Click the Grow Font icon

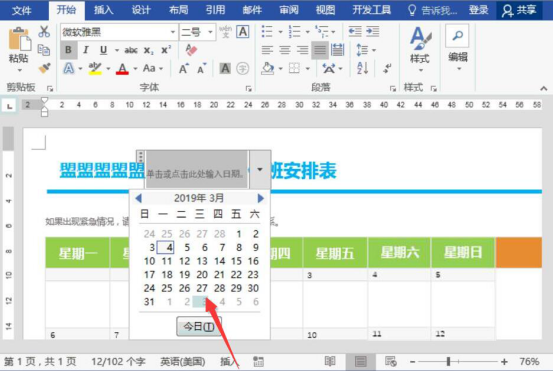point(184,68)
